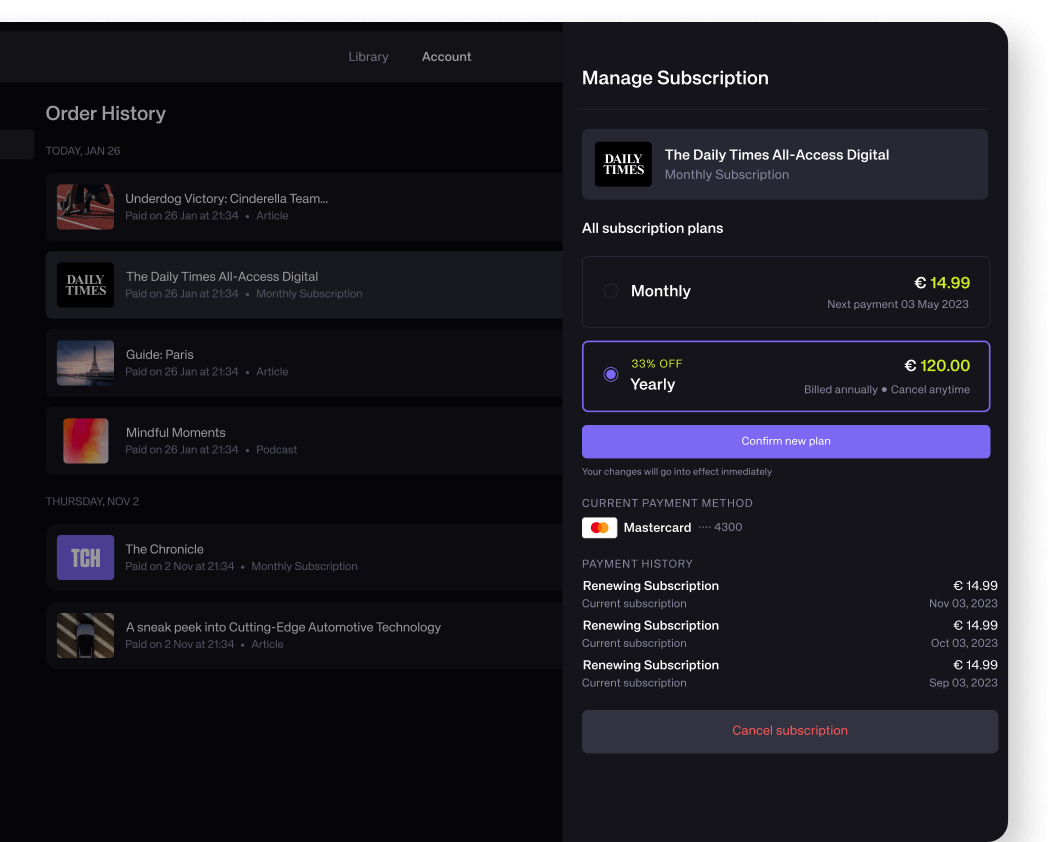The image size is (1058, 842).
Task: Click the Mindful Moments podcast cover icon
Action: tap(85, 441)
